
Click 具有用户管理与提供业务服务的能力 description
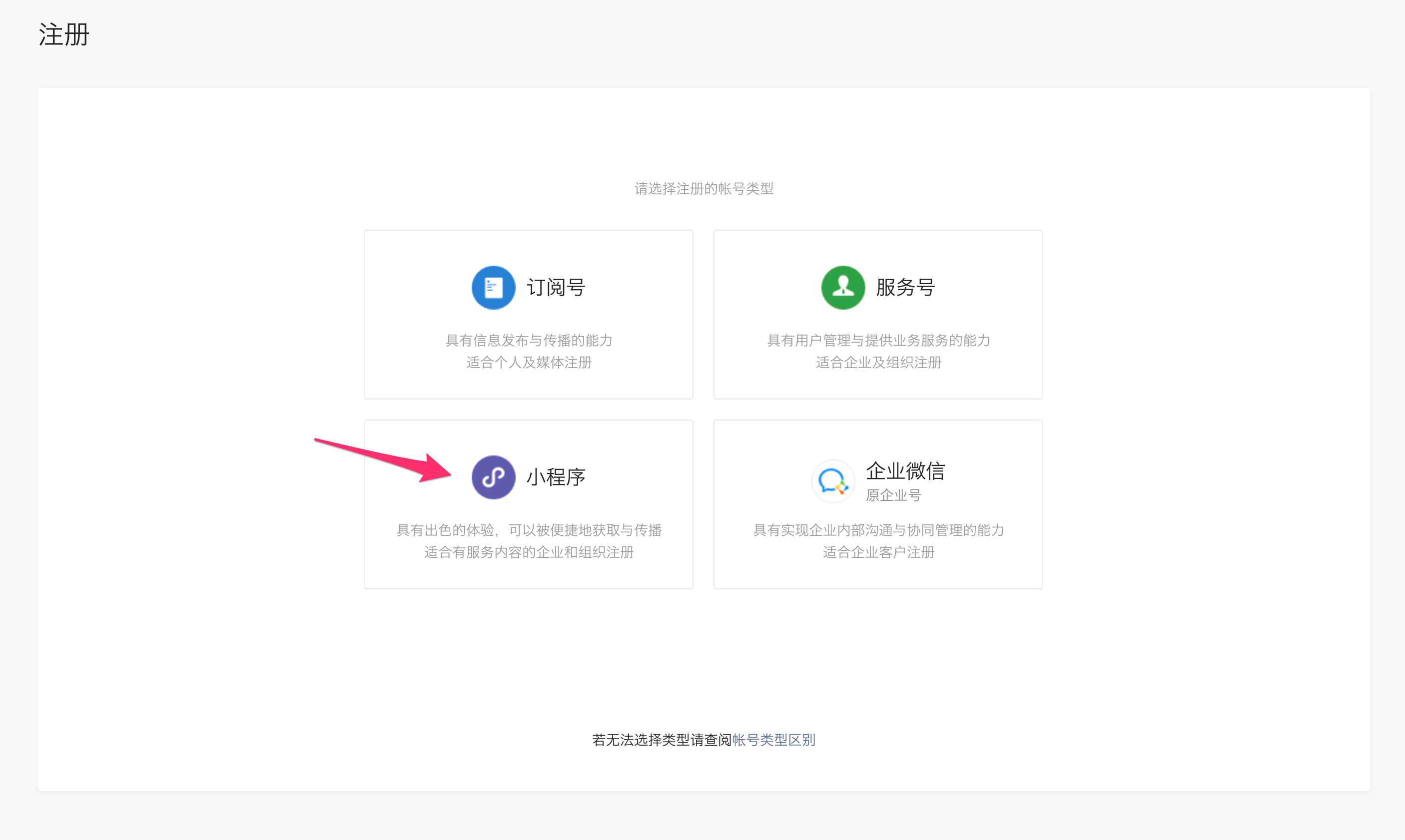878,340
